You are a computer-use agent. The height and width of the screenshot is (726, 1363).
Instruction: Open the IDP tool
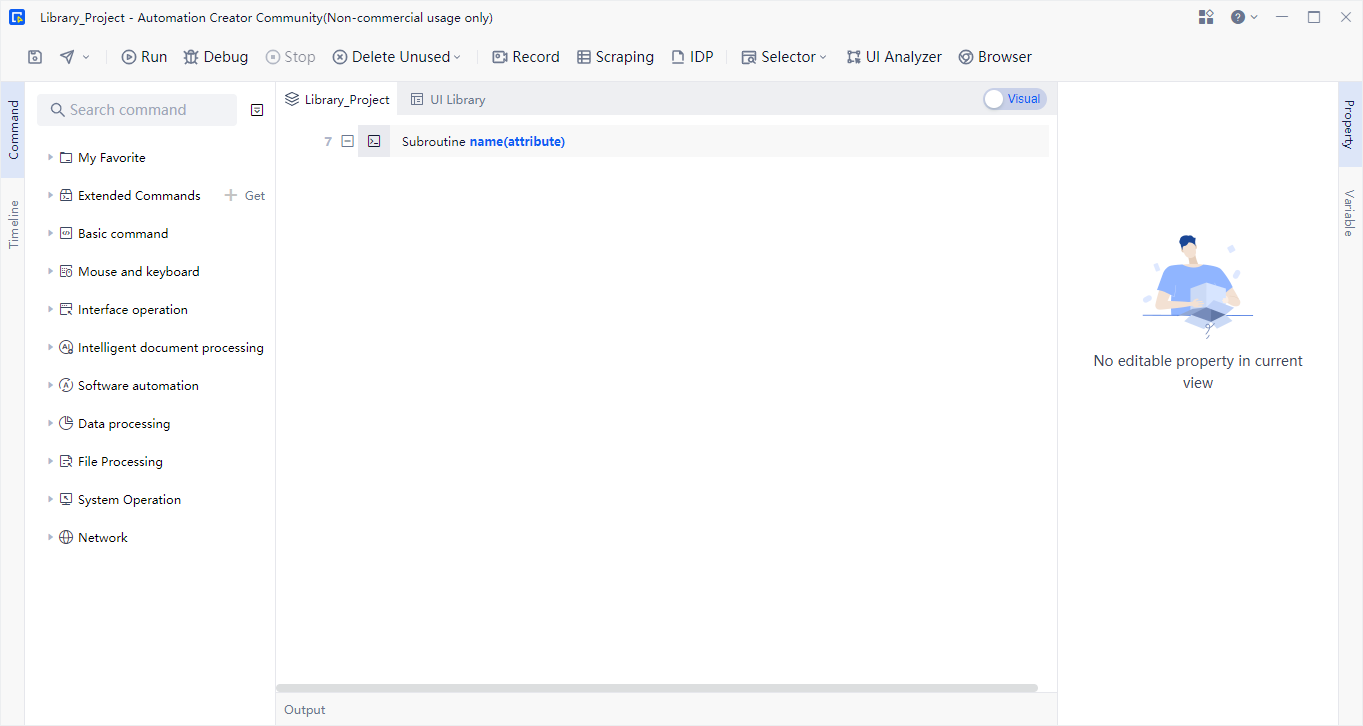(692, 57)
